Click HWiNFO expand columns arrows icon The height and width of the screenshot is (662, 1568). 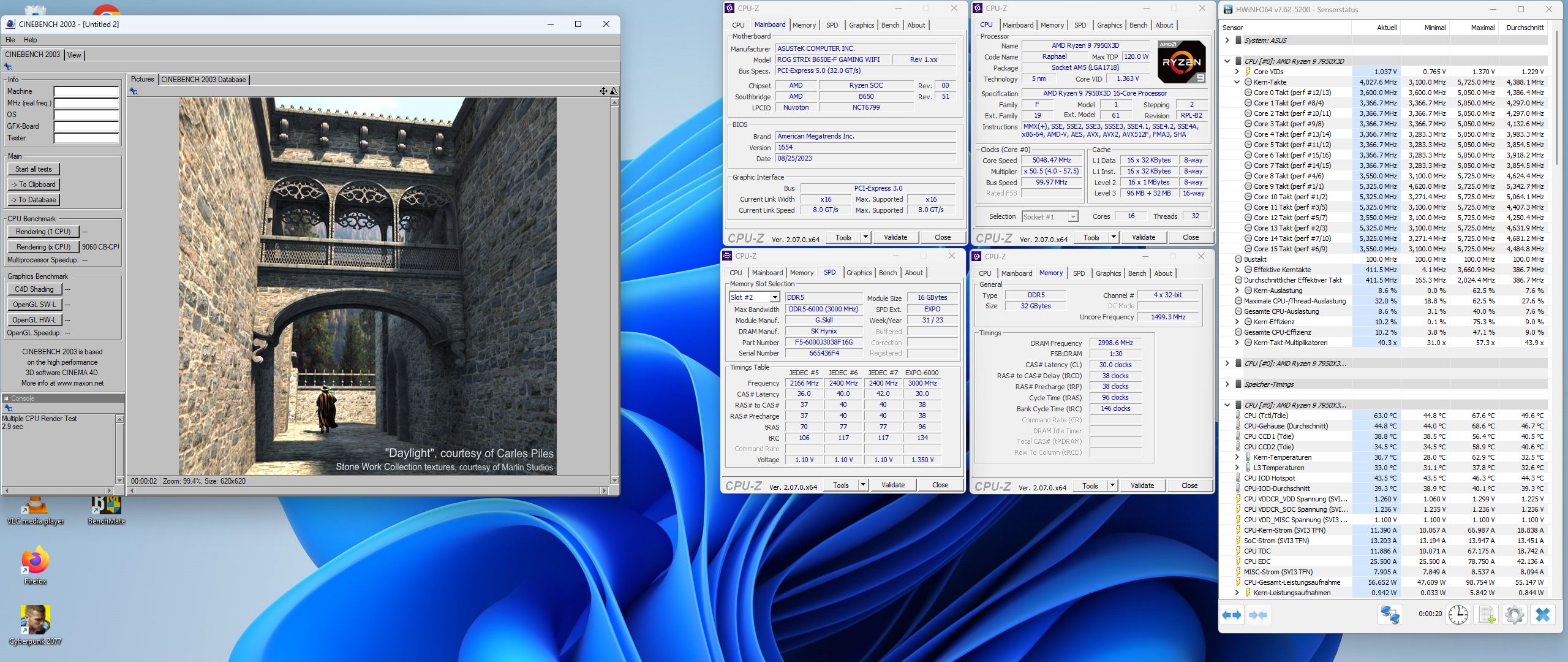(1232, 615)
